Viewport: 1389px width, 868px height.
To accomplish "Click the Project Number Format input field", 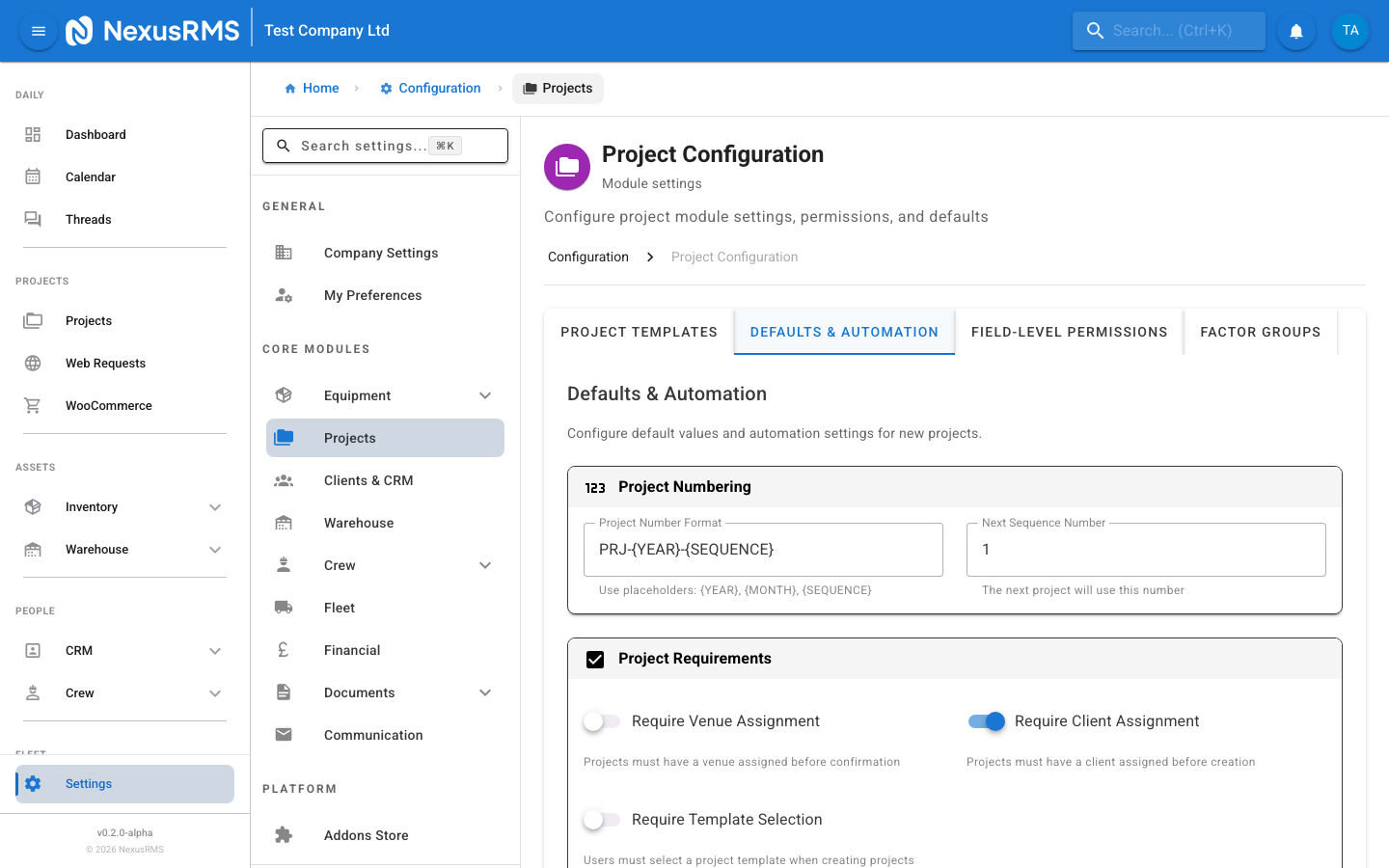I will pyautogui.click(x=762, y=550).
